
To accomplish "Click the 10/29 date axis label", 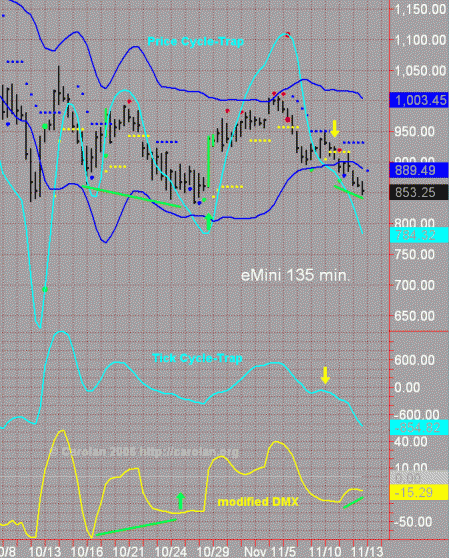I will click(213, 552).
